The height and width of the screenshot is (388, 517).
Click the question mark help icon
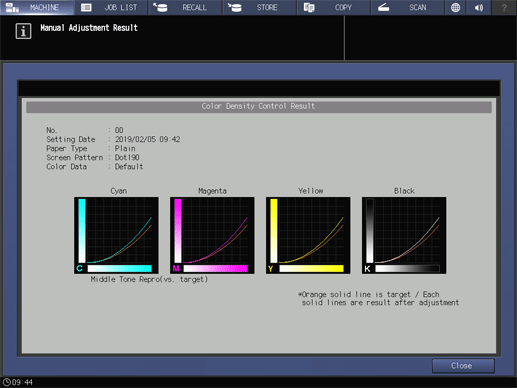coord(504,7)
